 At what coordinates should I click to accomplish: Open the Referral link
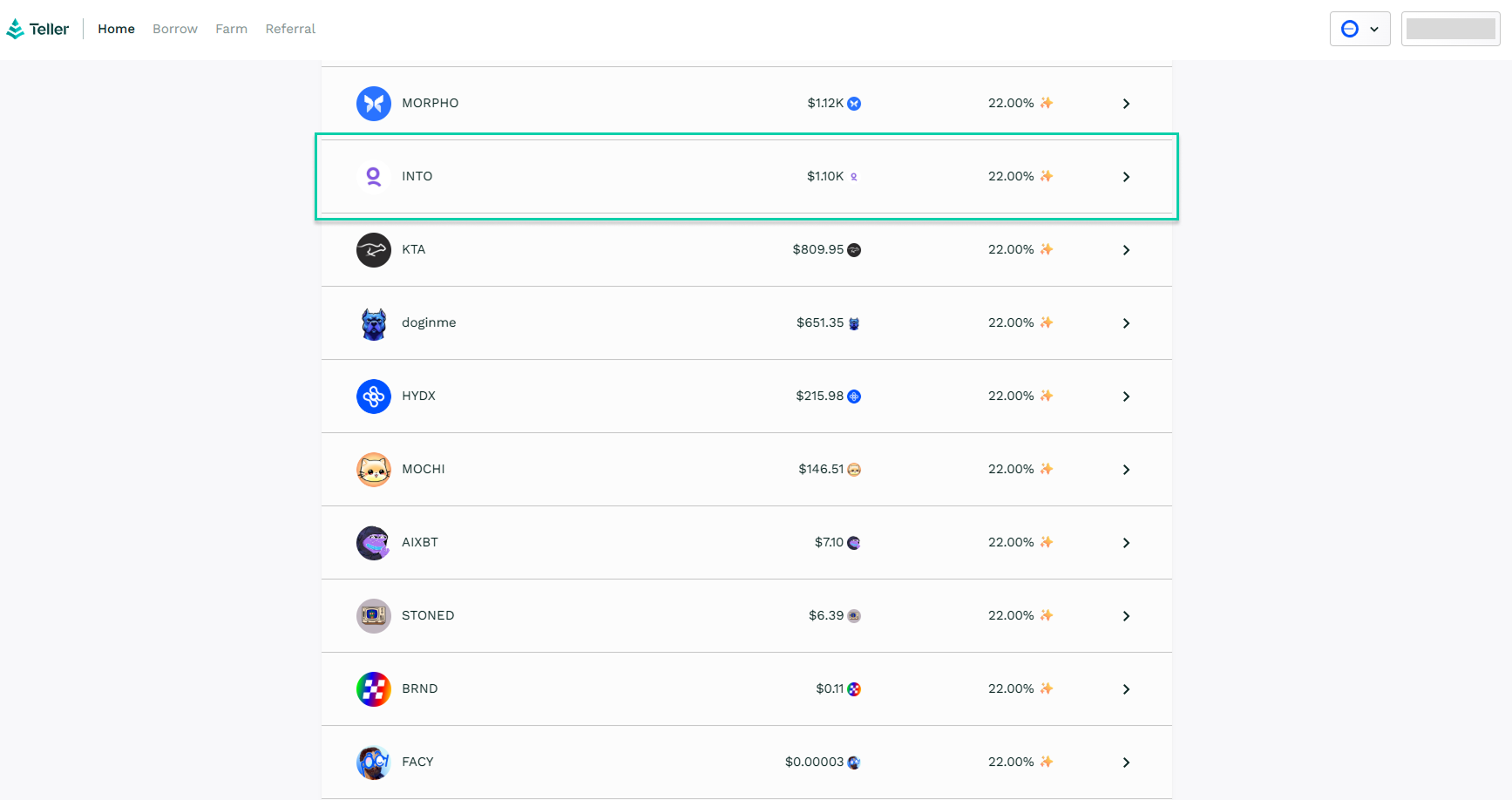pos(290,29)
